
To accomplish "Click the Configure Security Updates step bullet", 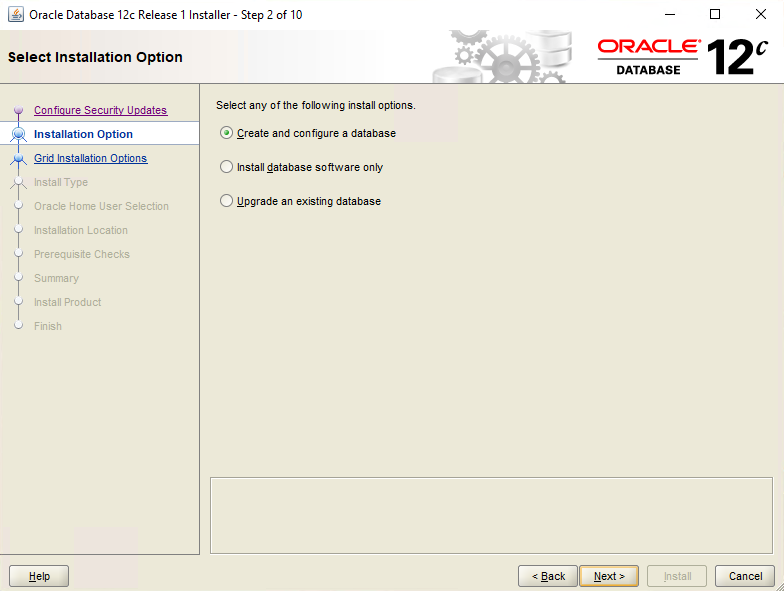I will 18,110.
